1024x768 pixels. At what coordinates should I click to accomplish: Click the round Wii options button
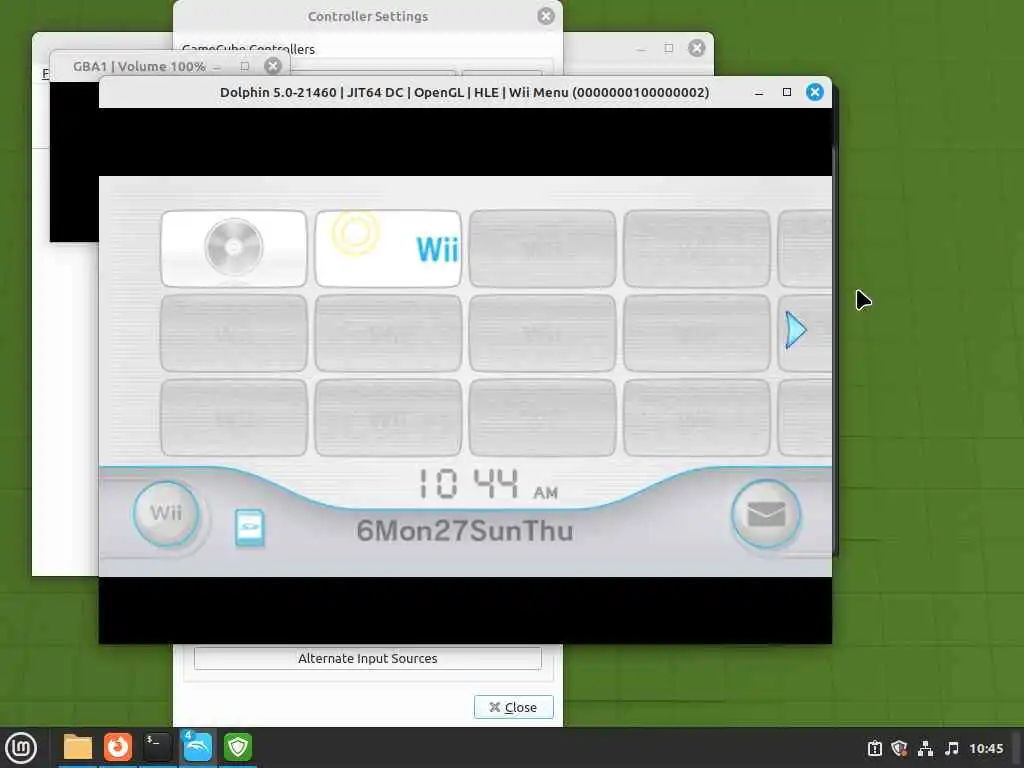(166, 513)
